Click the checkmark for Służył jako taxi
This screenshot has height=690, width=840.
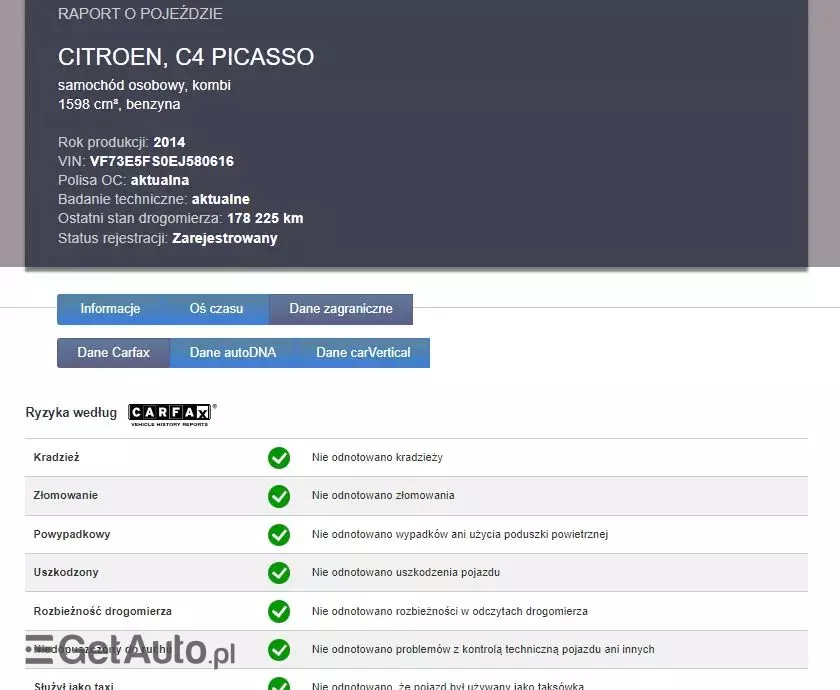(279, 684)
